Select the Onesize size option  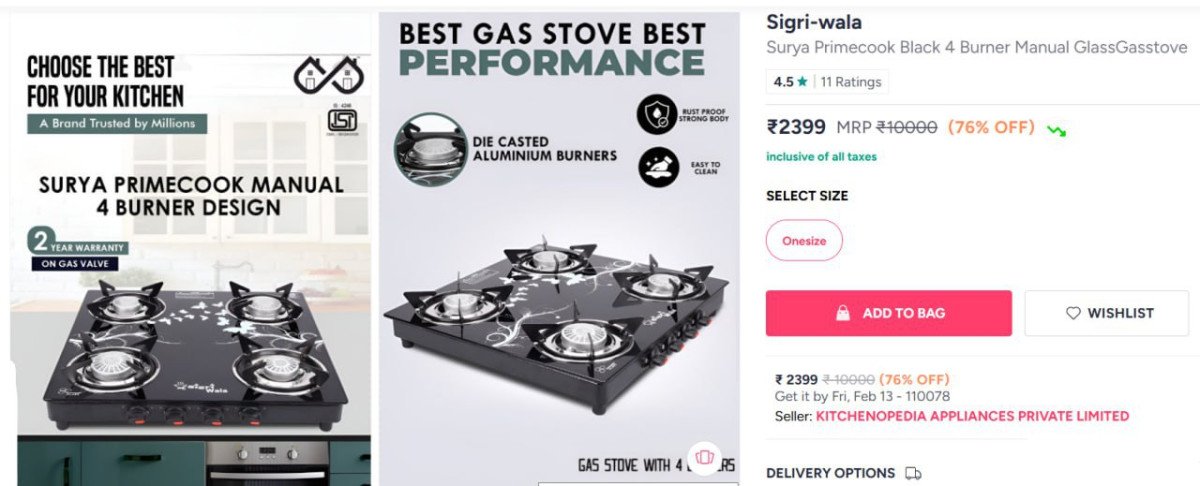[x=804, y=240]
